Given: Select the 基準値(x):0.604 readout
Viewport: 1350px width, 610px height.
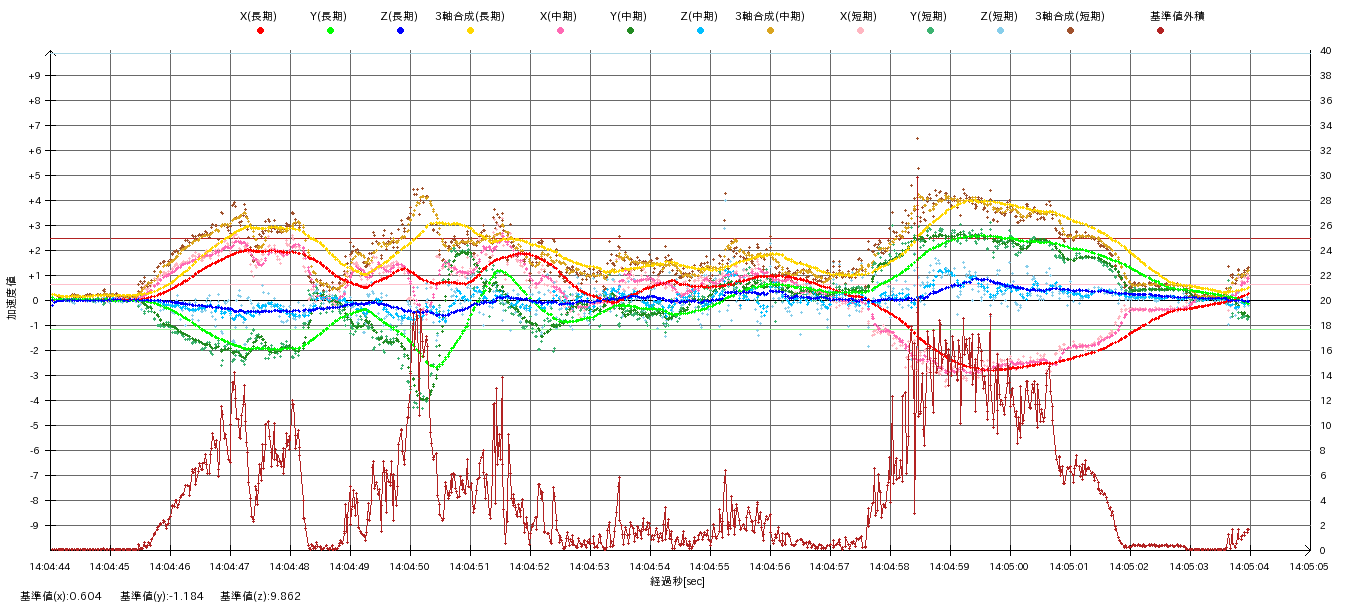Looking at the screenshot, I should 61,596.
